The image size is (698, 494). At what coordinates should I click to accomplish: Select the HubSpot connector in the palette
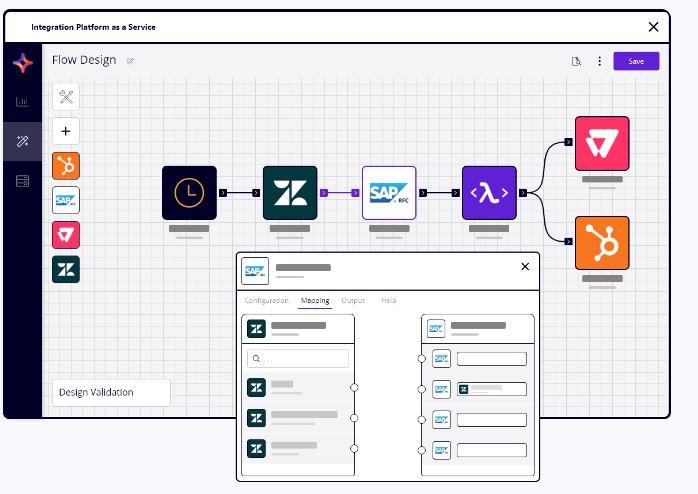click(x=66, y=166)
